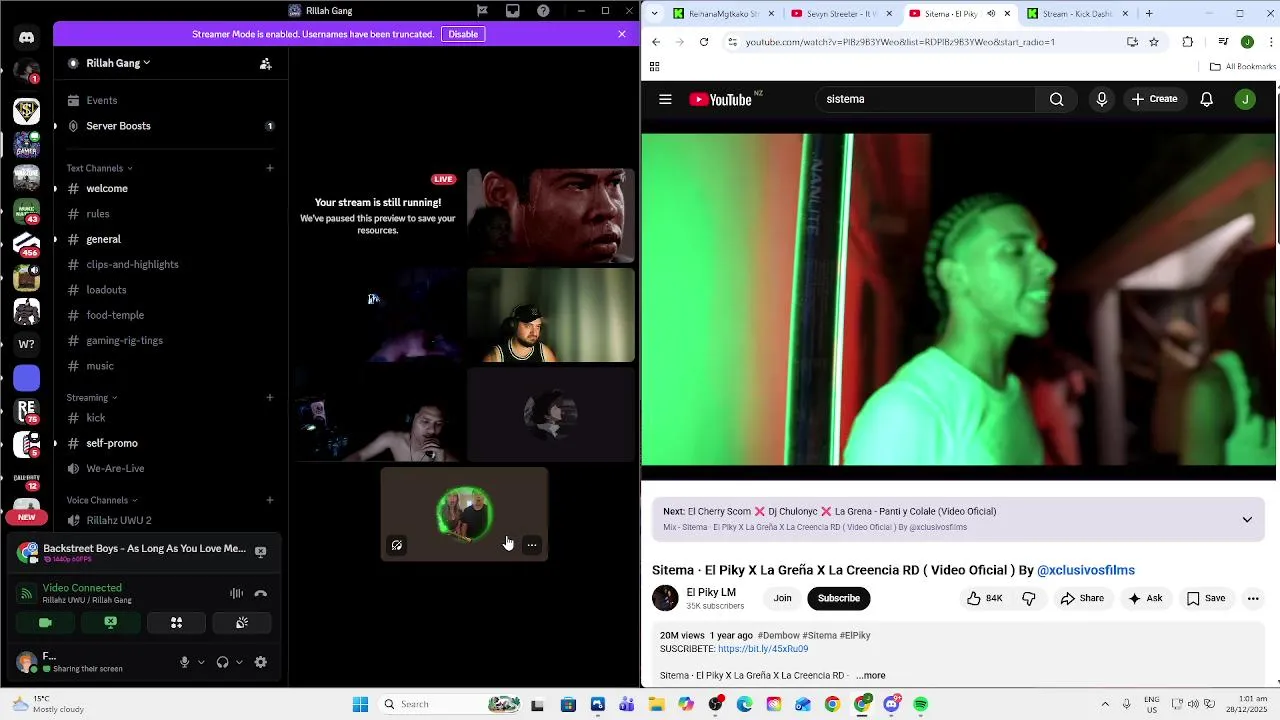Add a channel to Text Channels
This screenshot has width=1280, height=720.
pyautogui.click(x=270, y=168)
